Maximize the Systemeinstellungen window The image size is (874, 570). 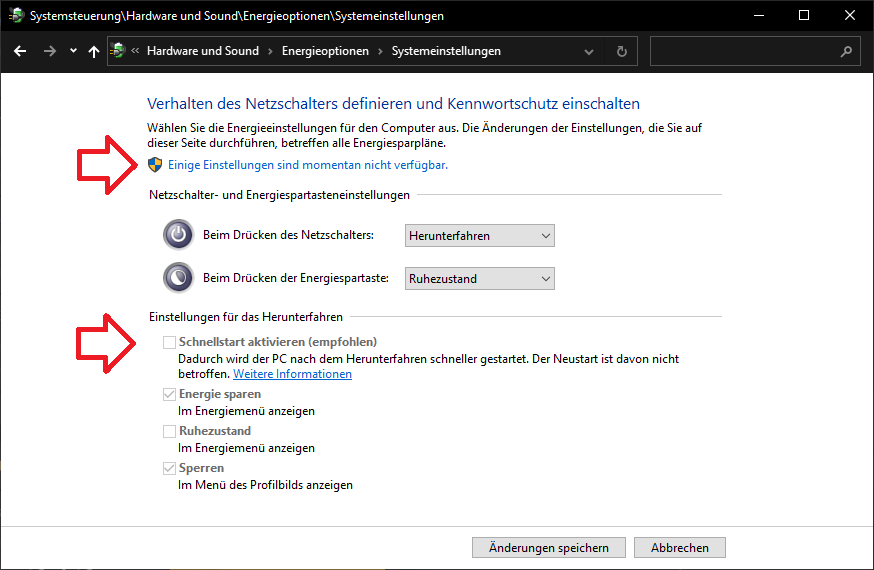[x=804, y=16]
